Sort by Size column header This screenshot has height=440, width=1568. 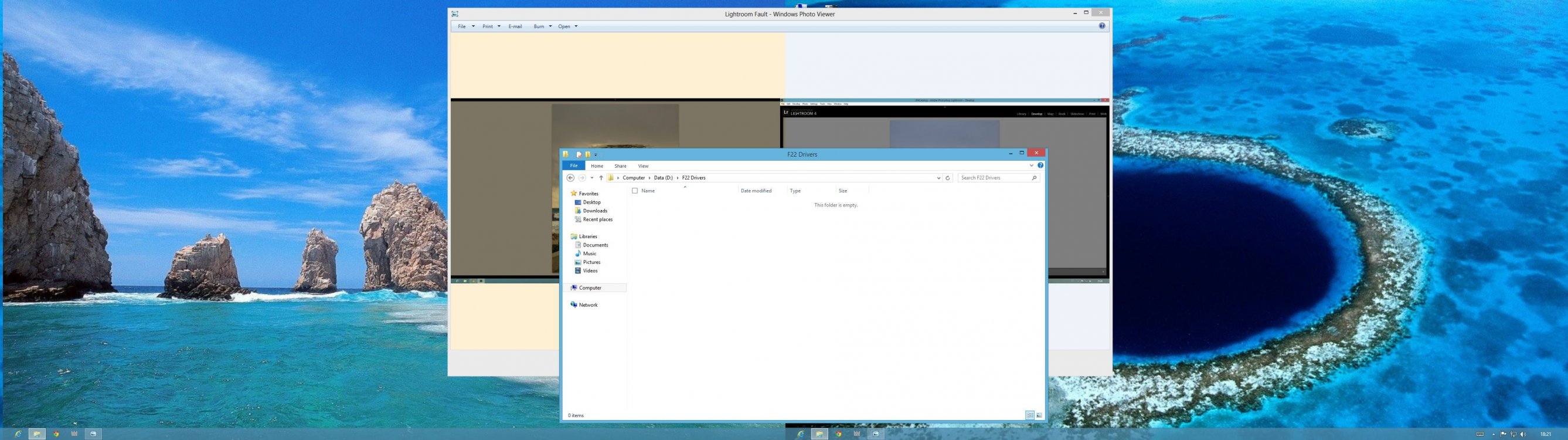[x=842, y=191]
